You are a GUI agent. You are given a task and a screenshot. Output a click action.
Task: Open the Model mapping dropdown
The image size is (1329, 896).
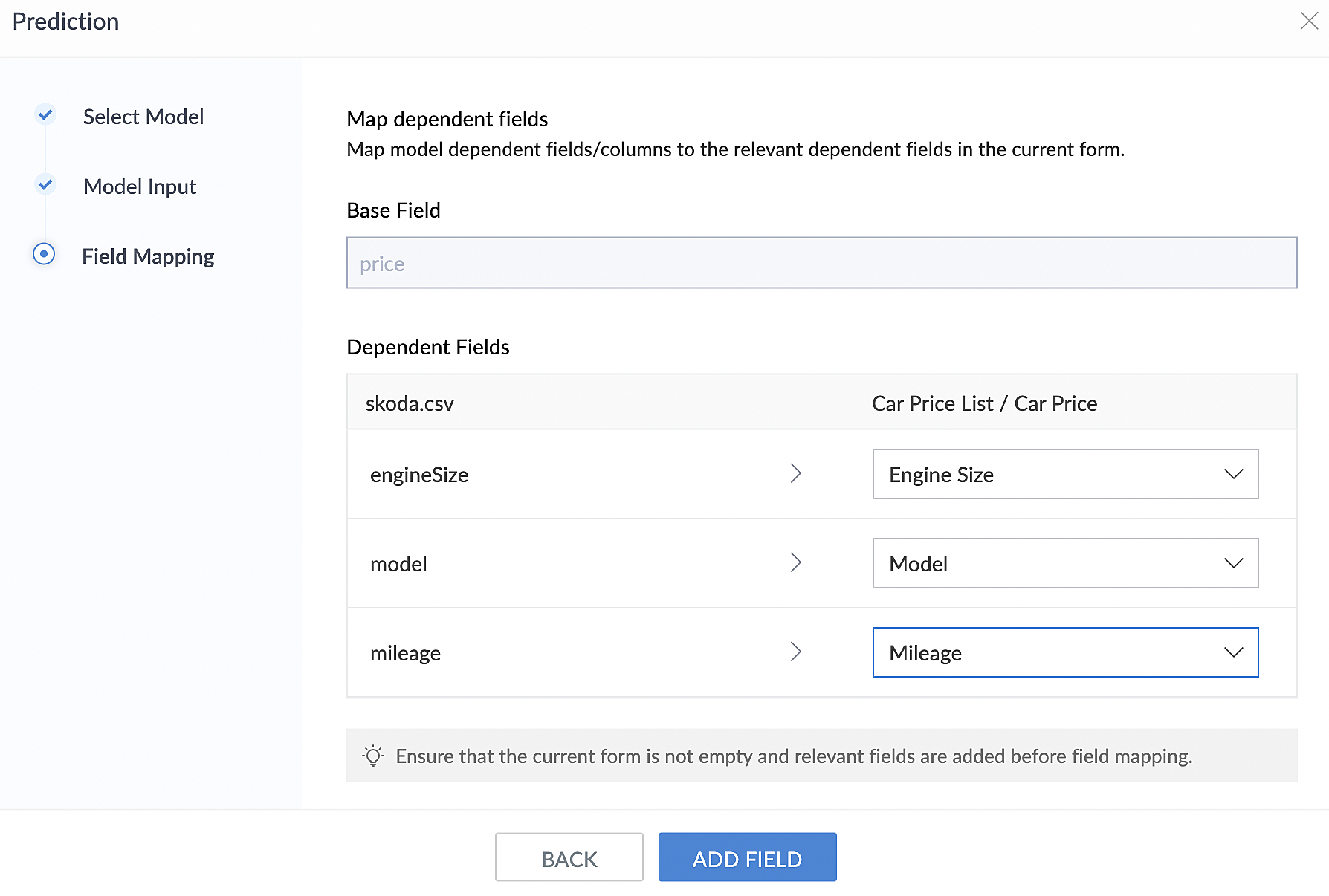coord(1064,563)
